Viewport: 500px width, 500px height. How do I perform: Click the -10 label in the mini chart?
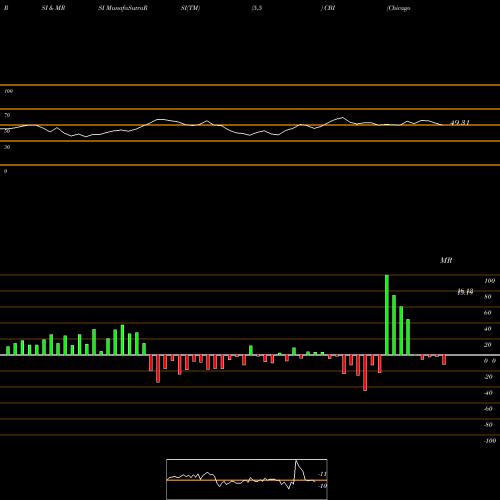(x=322, y=486)
